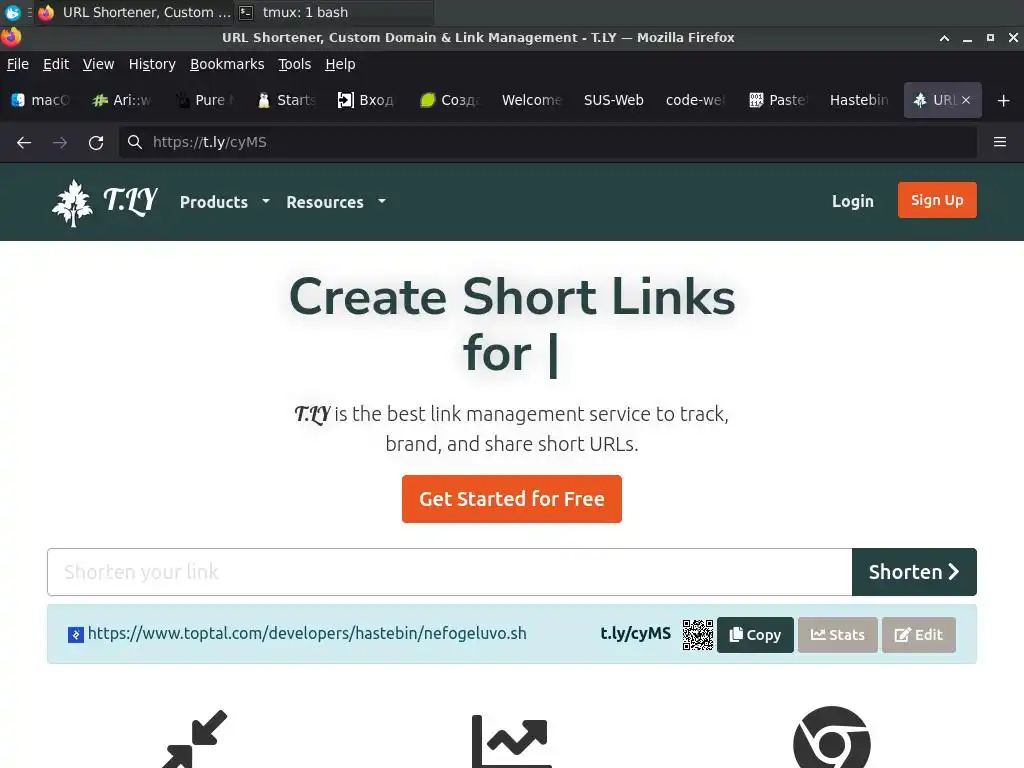Switch to the Paste tab
The image size is (1024, 768).
778,100
